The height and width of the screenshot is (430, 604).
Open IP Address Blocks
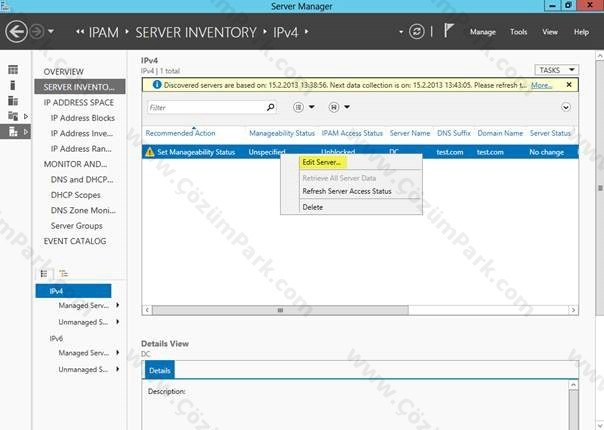[x=83, y=118]
